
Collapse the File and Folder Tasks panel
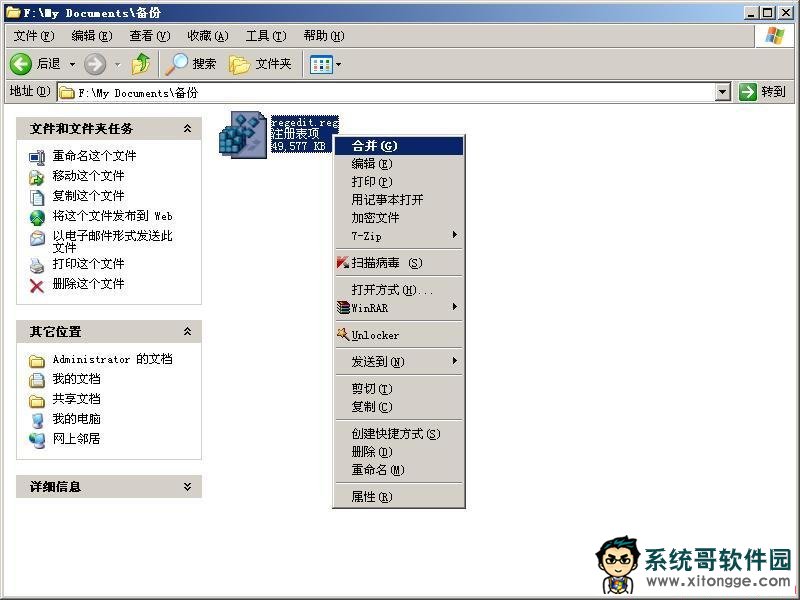(x=187, y=129)
